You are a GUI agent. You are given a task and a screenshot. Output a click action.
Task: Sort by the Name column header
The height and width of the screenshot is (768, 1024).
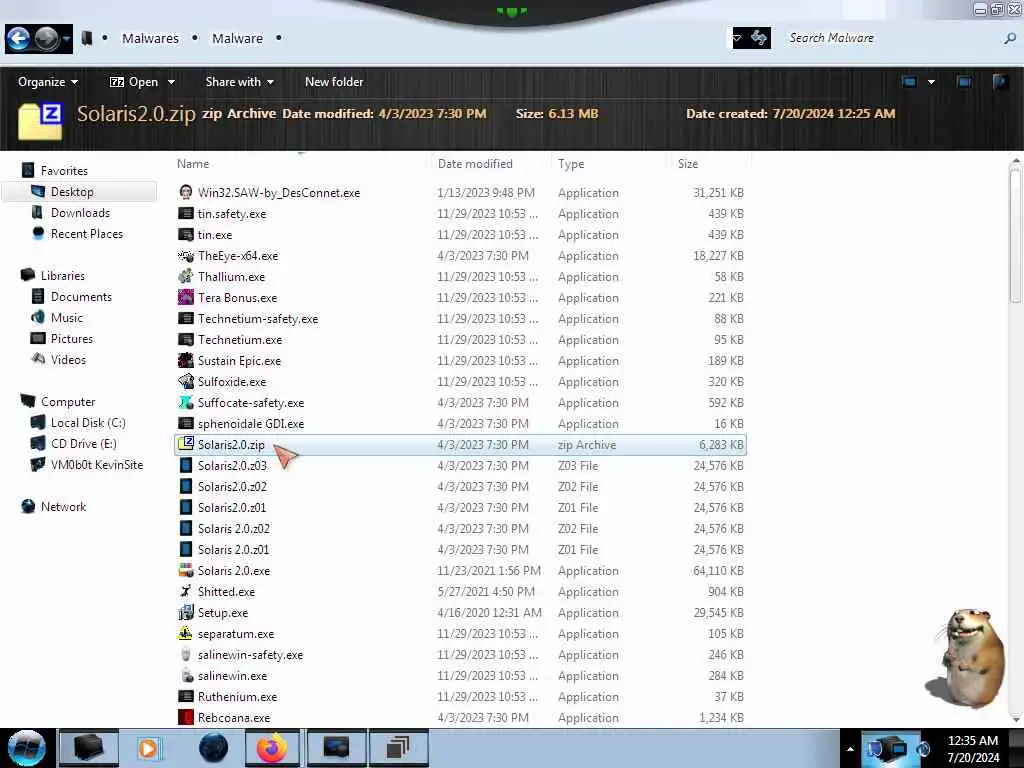coord(193,164)
